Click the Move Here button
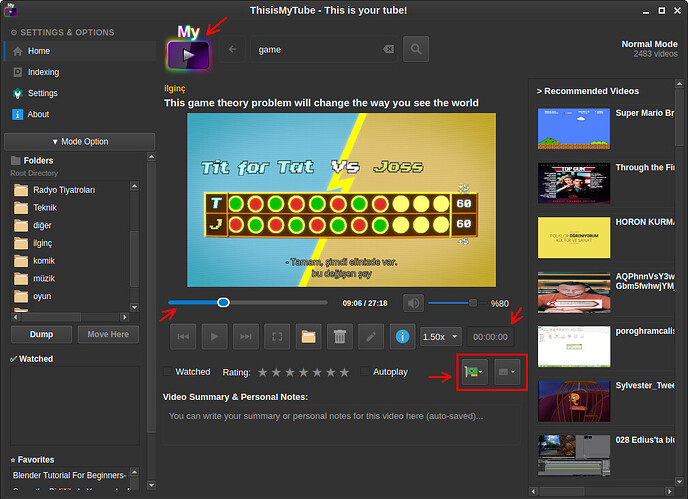The image size is (688, 499). 108,334
